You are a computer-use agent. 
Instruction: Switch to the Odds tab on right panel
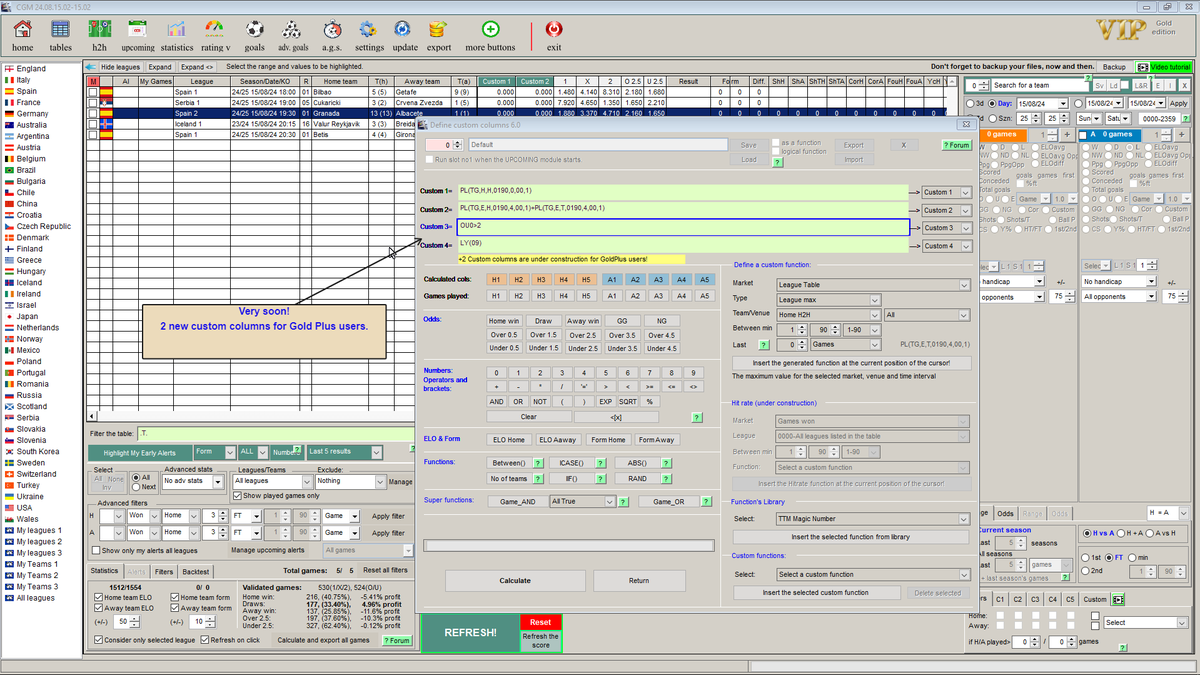[1006, 513]
